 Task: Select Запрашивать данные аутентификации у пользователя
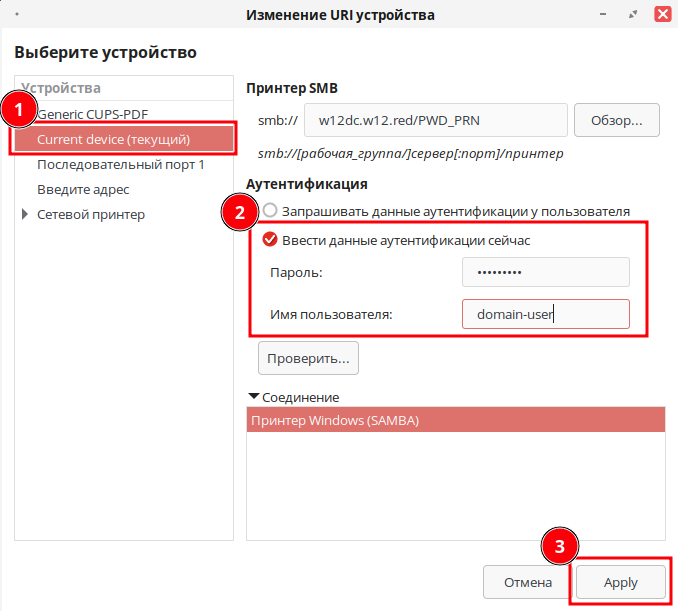(x=270, y=211)
